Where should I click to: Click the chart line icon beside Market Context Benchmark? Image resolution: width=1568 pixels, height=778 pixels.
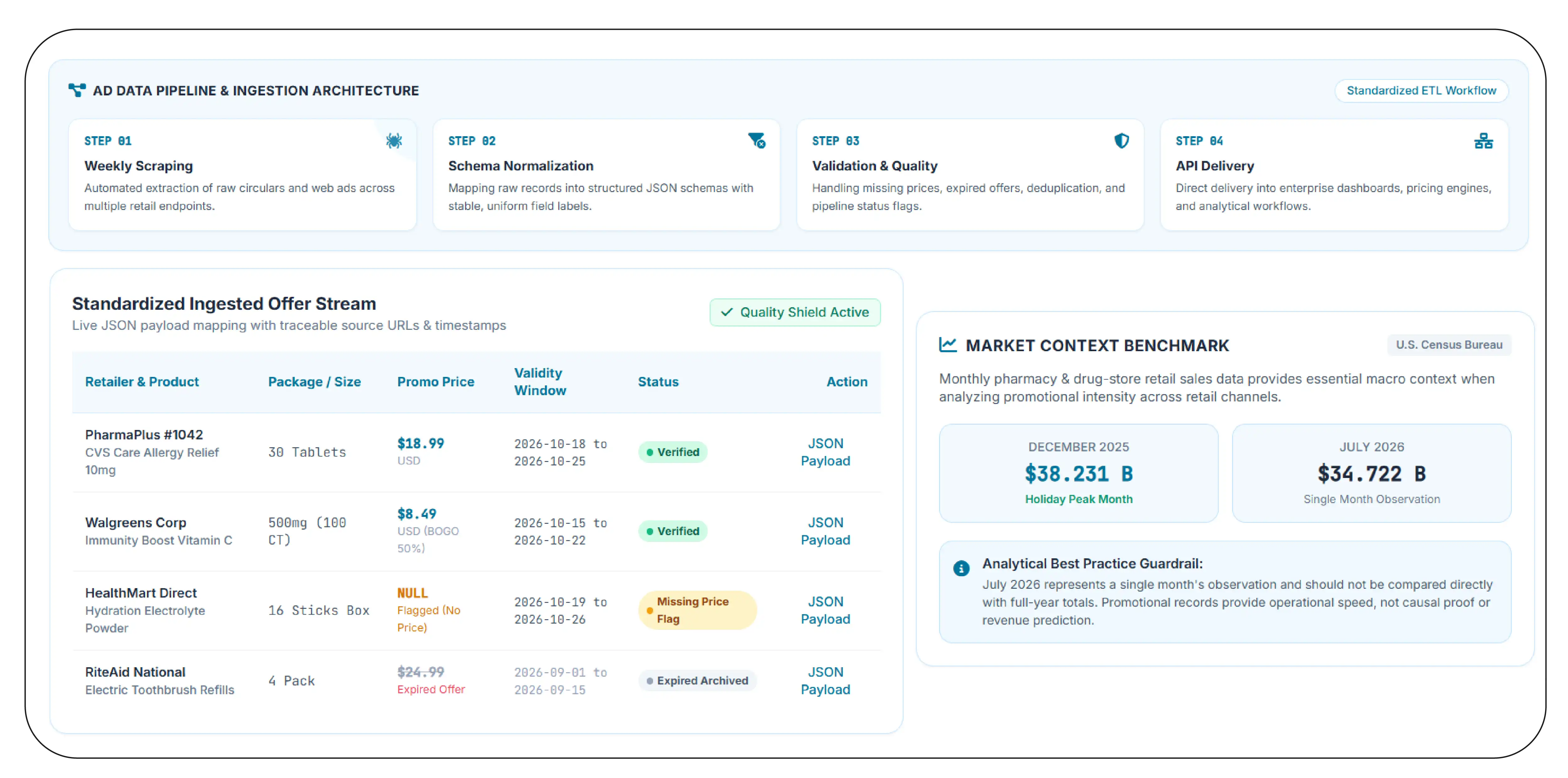click(x=948, y=345)
